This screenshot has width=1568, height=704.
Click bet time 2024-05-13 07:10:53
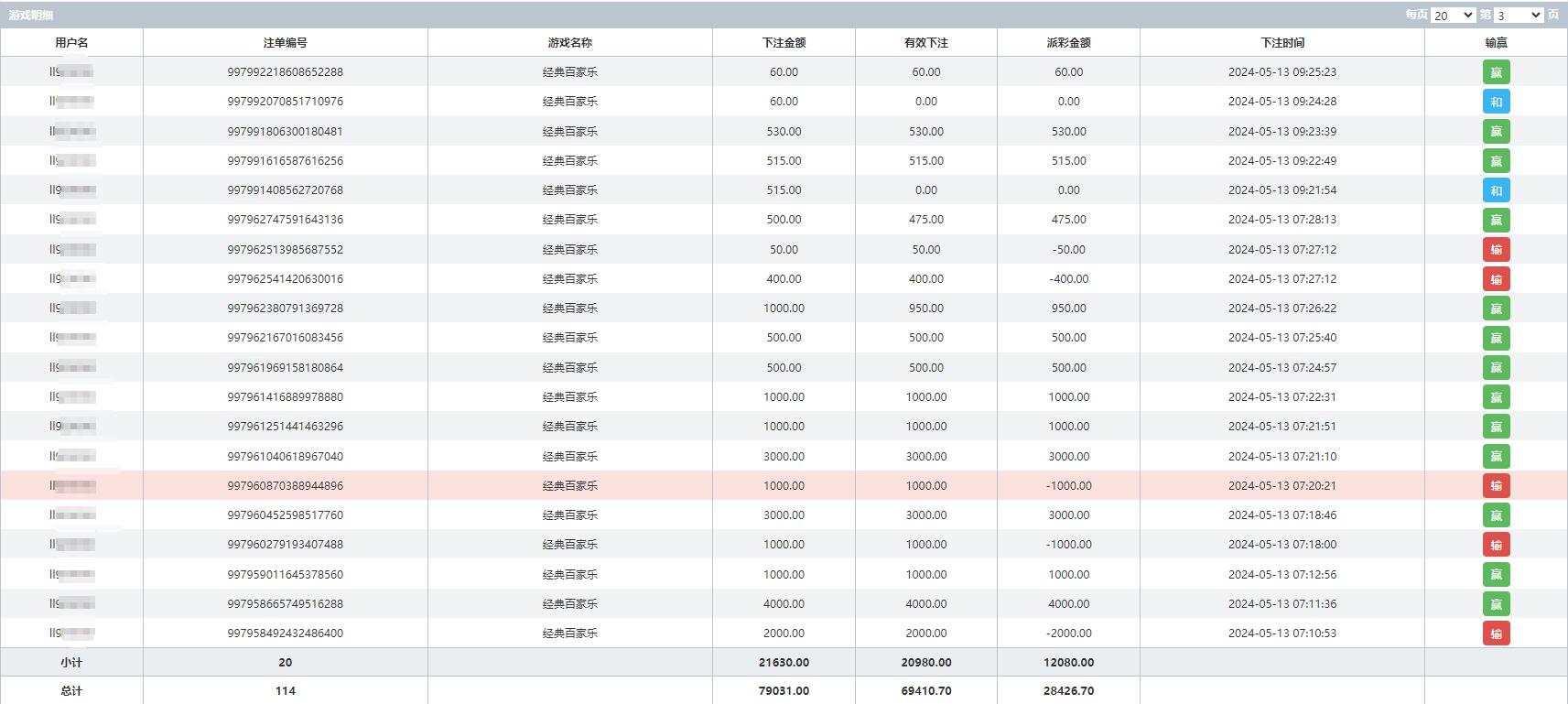coord(1282,634)
